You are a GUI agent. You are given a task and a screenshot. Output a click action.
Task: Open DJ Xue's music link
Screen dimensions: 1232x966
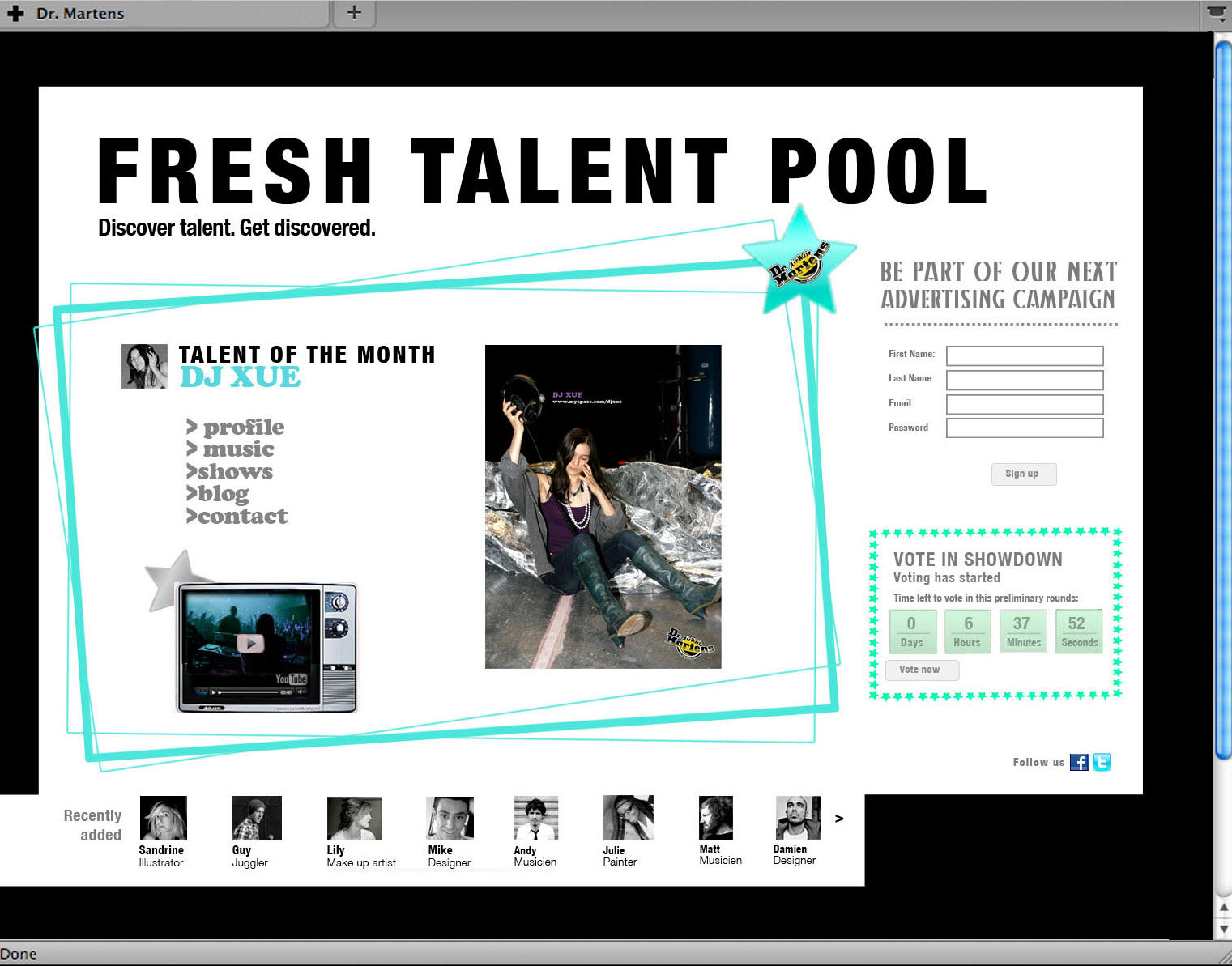point(230,449)
